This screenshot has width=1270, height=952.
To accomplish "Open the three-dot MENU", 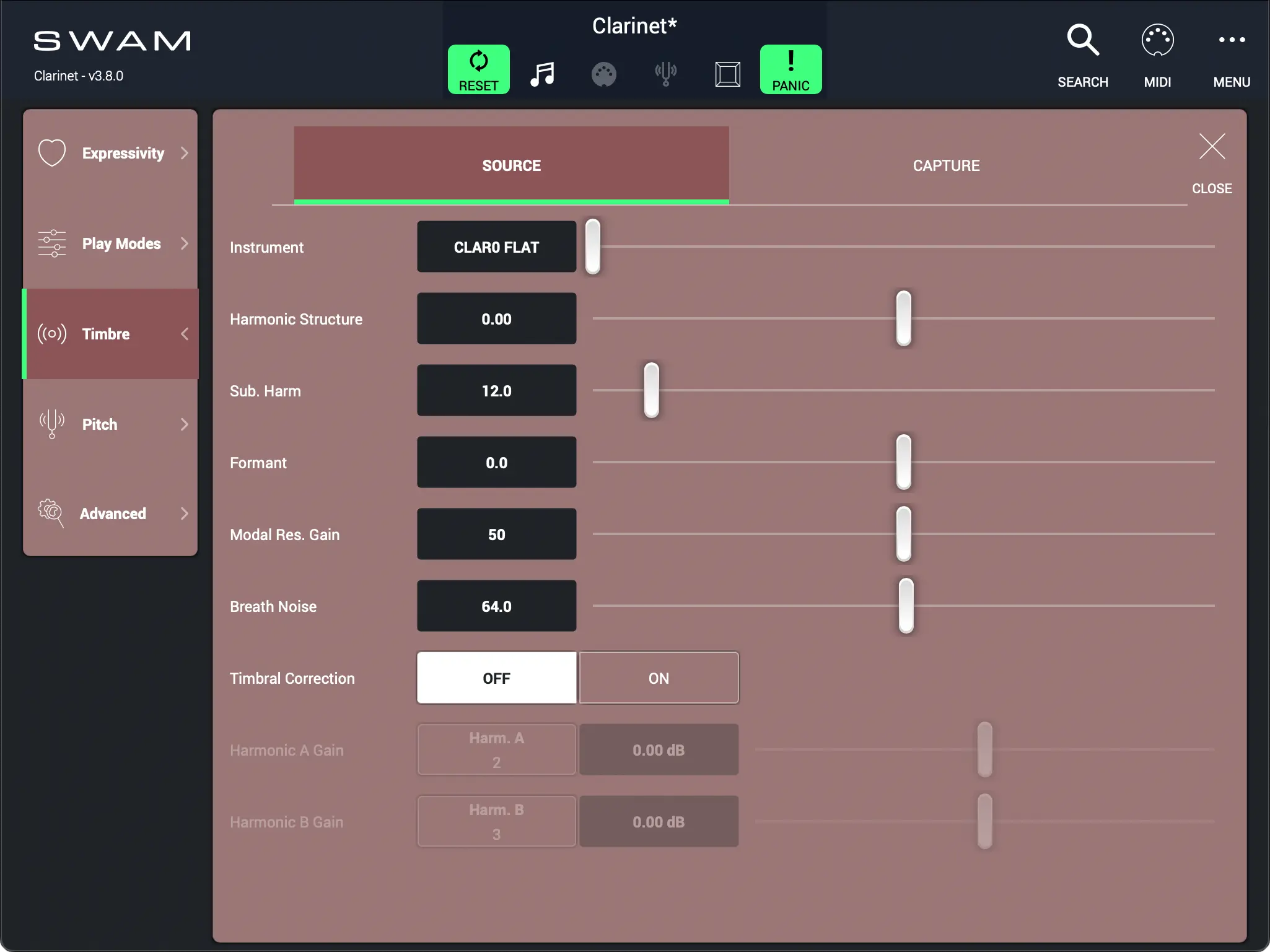I will 1231,41.
